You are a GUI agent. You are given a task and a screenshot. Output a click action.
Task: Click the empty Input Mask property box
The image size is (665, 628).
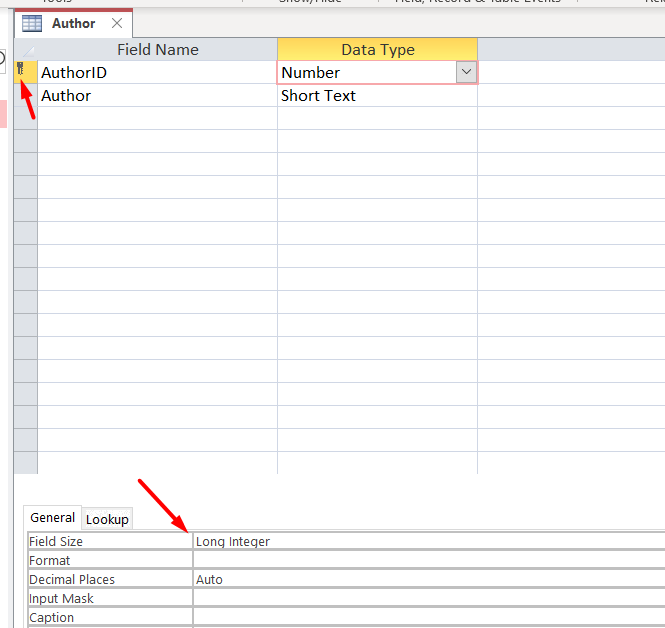pyautogui.click(x=428, y=598)
